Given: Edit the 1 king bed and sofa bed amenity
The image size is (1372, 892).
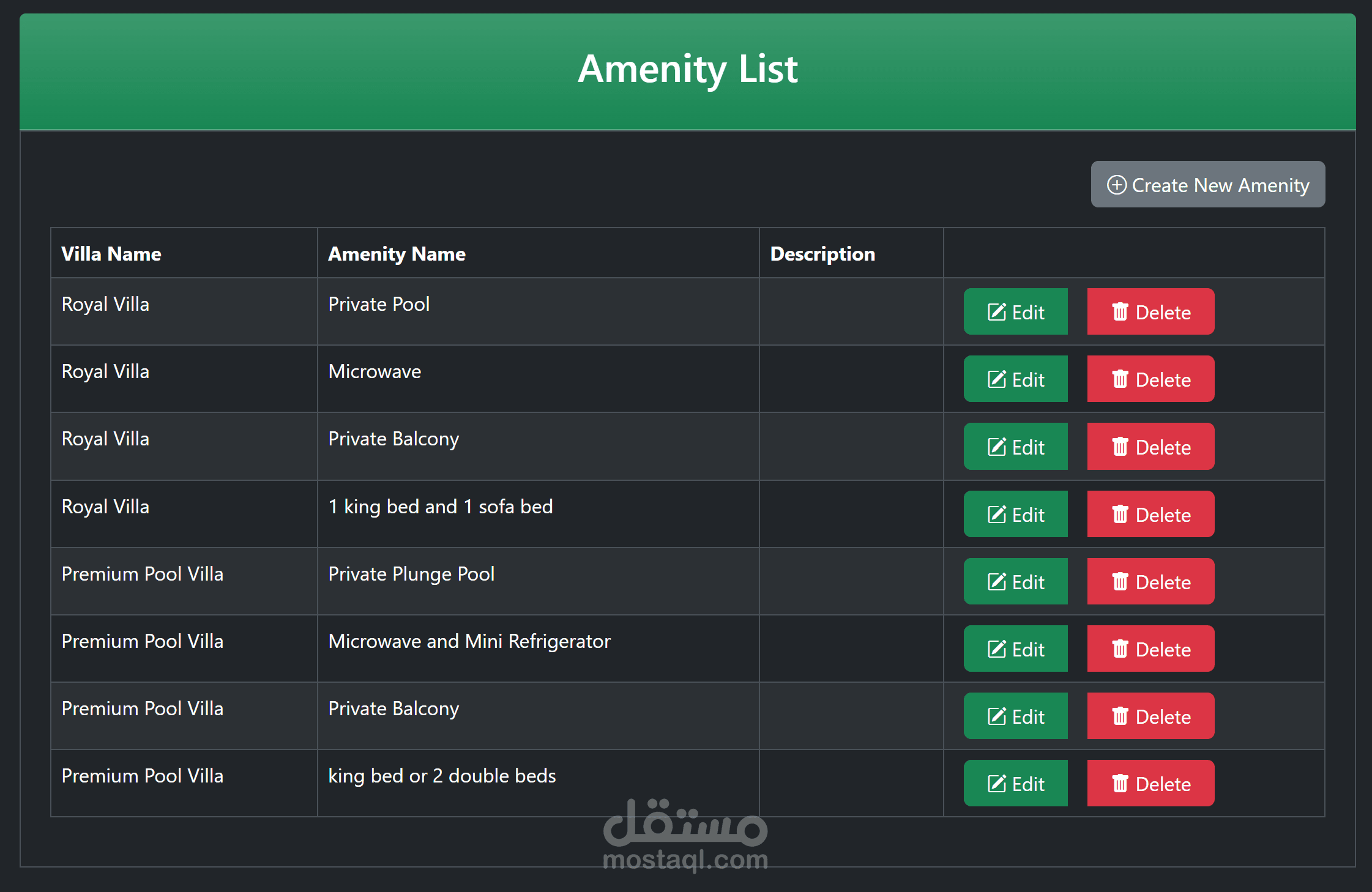Looking at the screenshot, I should pos(1016,515).
